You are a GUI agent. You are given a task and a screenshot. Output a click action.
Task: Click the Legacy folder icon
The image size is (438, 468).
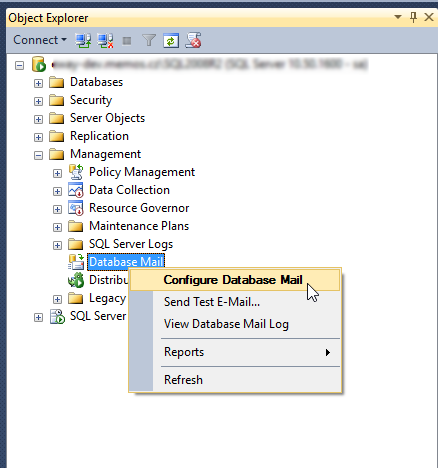tap(76, 298)
